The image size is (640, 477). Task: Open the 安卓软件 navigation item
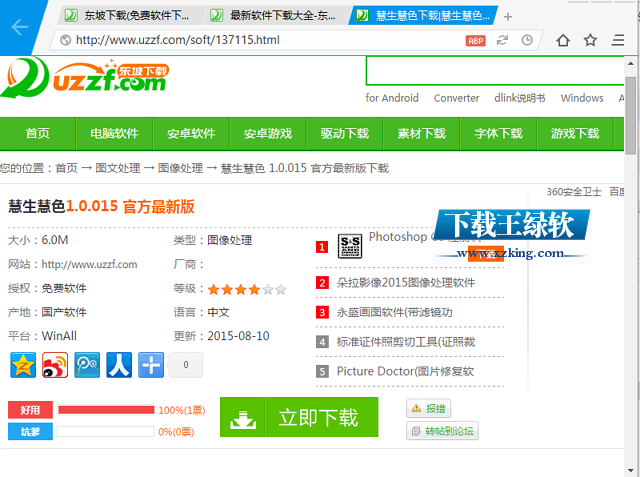tap(191, 133)
